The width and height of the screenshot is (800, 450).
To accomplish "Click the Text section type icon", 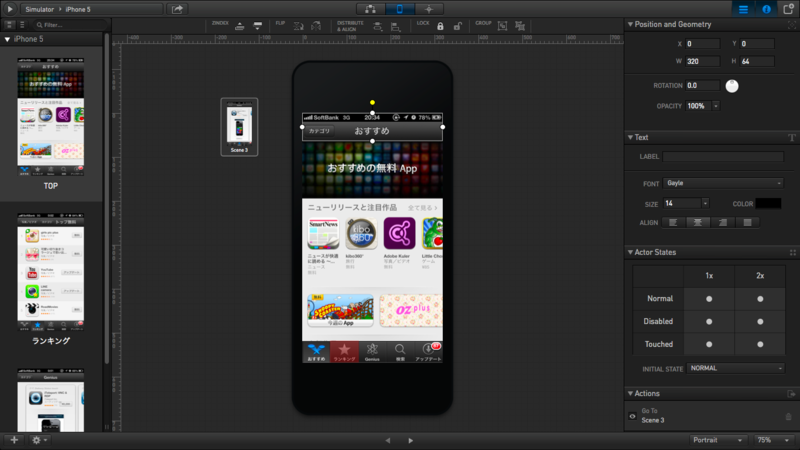I will coord(792,138).
